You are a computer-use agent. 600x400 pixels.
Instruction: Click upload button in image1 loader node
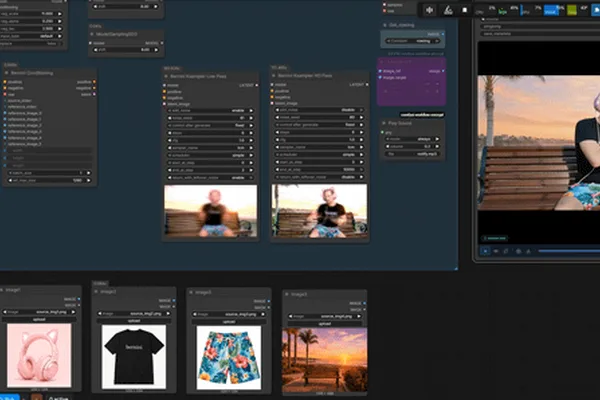point(39,319)
